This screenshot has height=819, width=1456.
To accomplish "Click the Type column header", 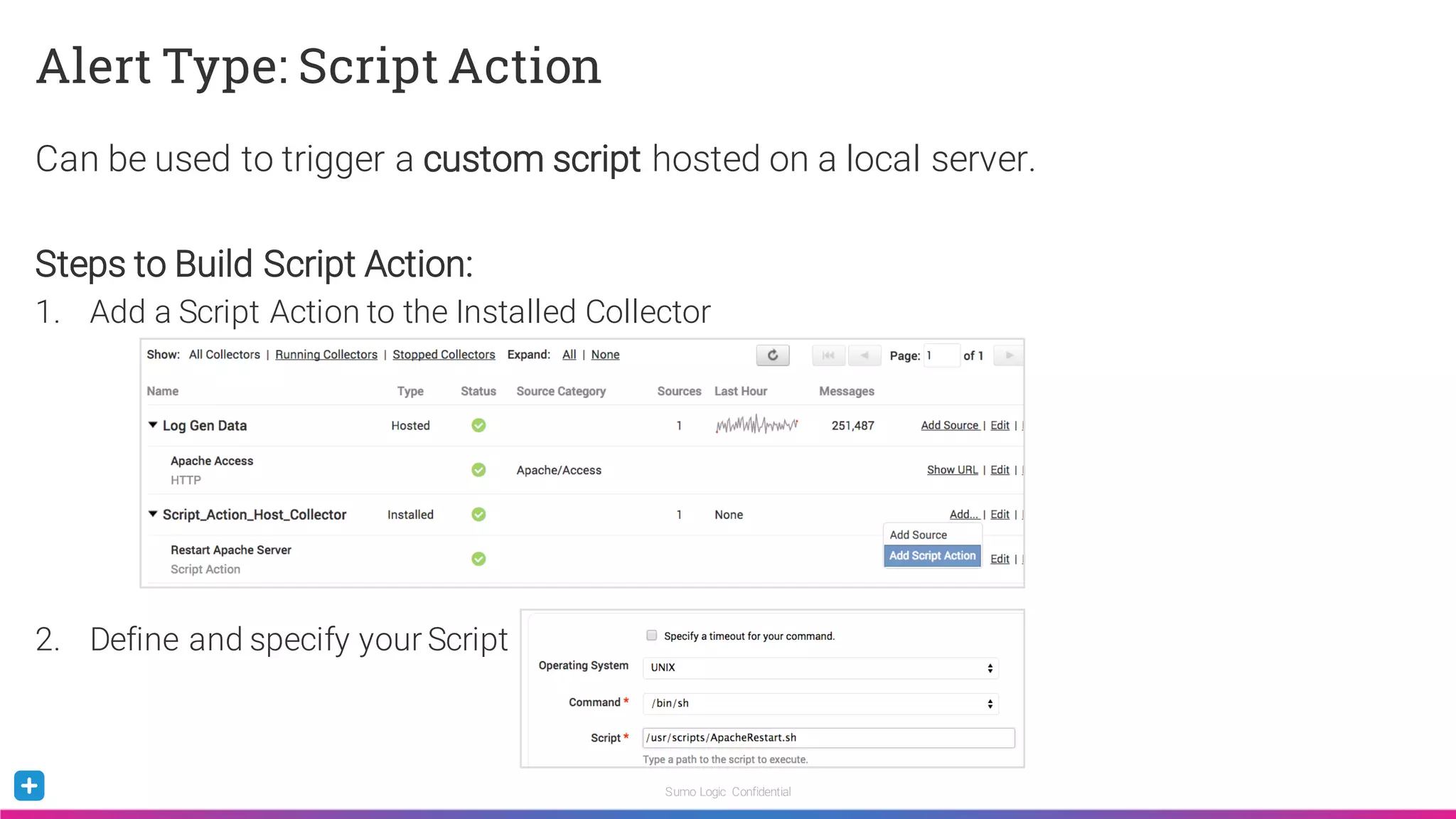I will (410, 391).
